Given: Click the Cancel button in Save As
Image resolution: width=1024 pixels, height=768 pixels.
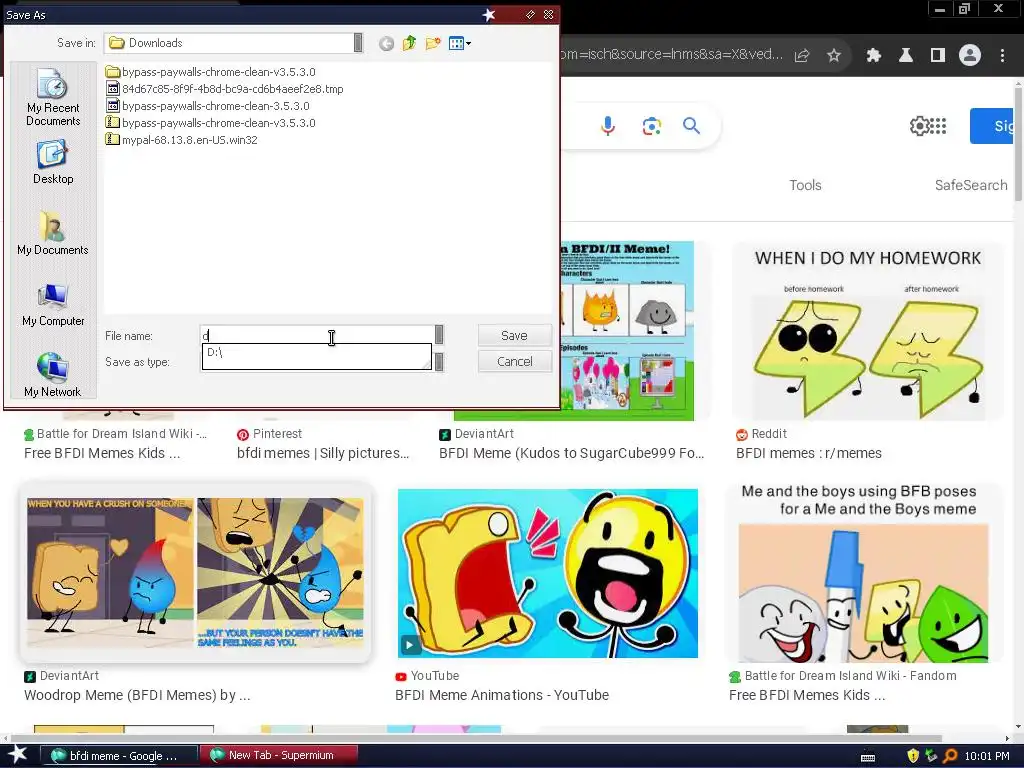Looking at the screenshot, I should pyautogui.click(x=515, y=361).
